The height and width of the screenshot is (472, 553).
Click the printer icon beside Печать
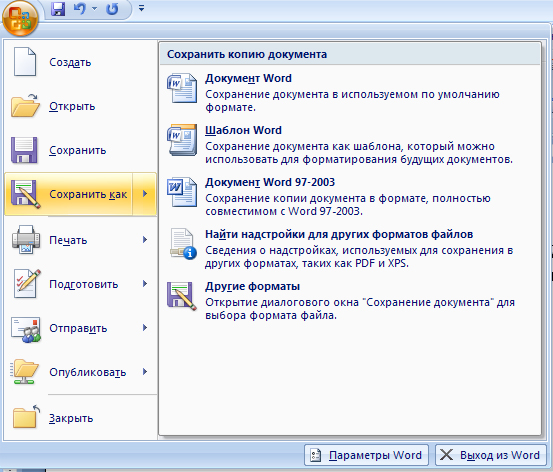[x=25, y=240]
